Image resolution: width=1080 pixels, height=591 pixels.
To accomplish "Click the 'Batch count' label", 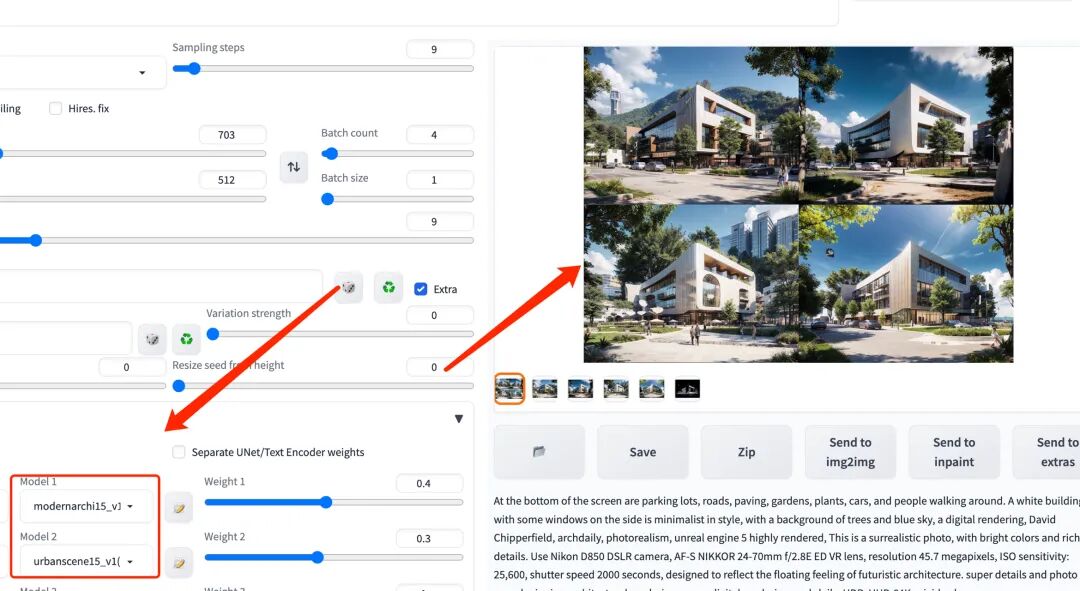I will pyautogui.click(x=349, y=133).
